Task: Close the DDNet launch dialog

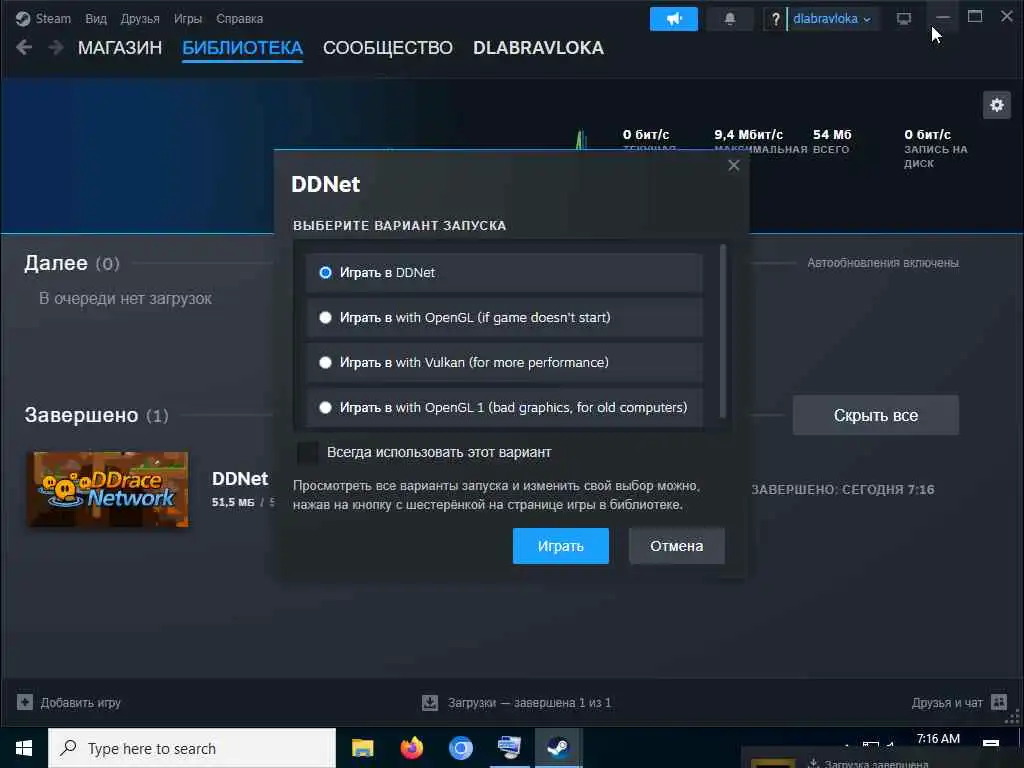Action: click(733, 165)
